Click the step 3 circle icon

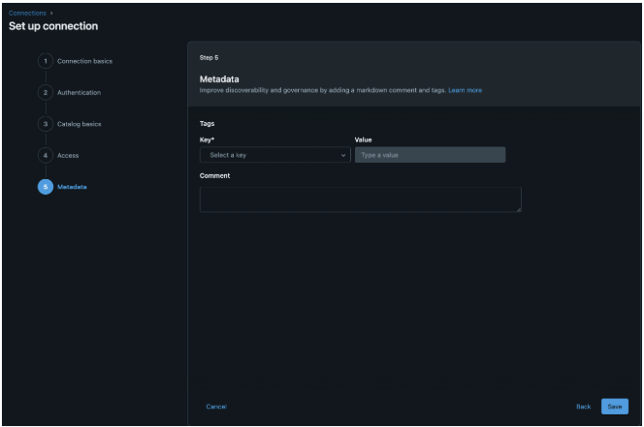(x=46, y=124)
